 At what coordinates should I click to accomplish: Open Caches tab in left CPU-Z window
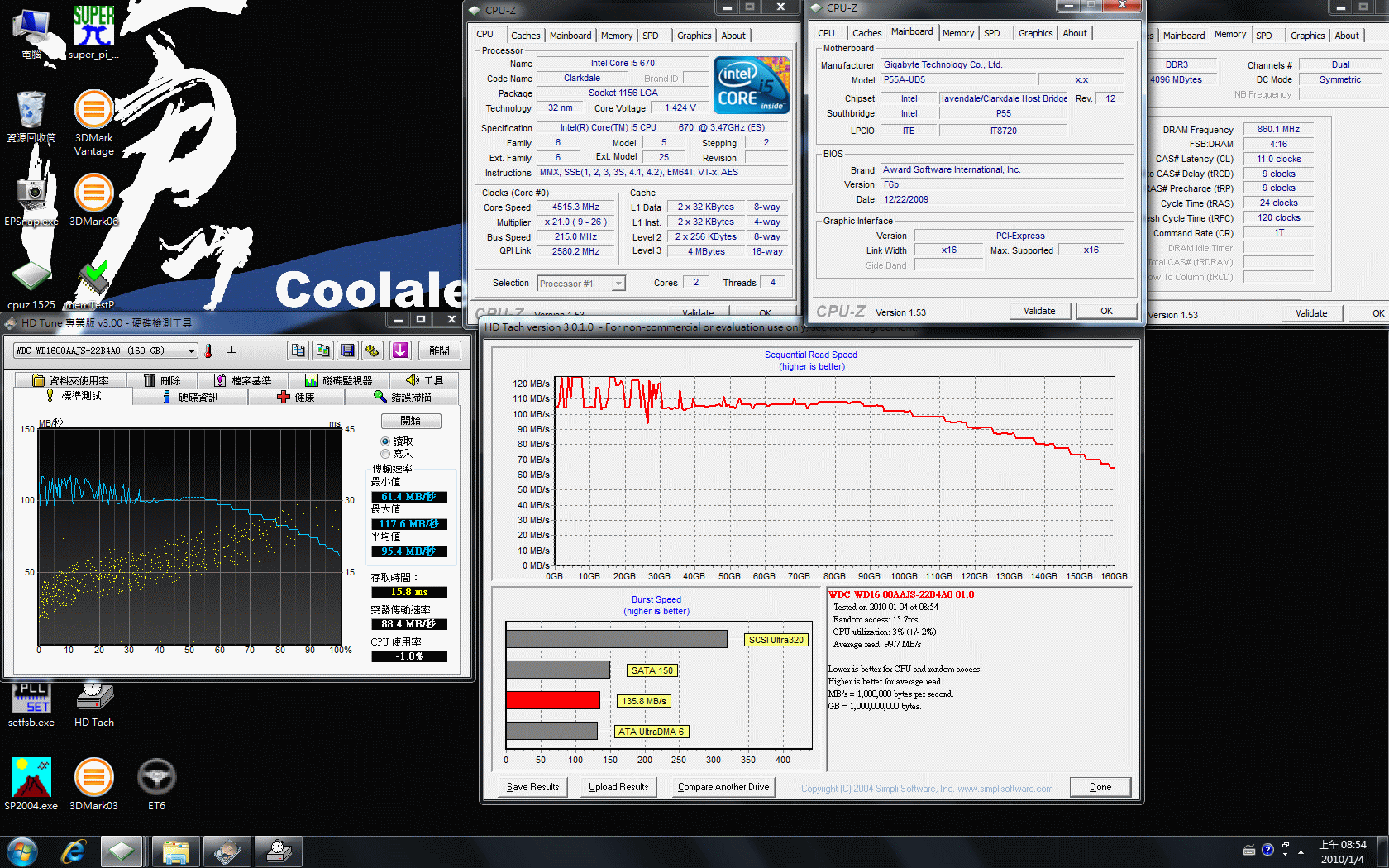pyautogui.click(x=525, y=36)
